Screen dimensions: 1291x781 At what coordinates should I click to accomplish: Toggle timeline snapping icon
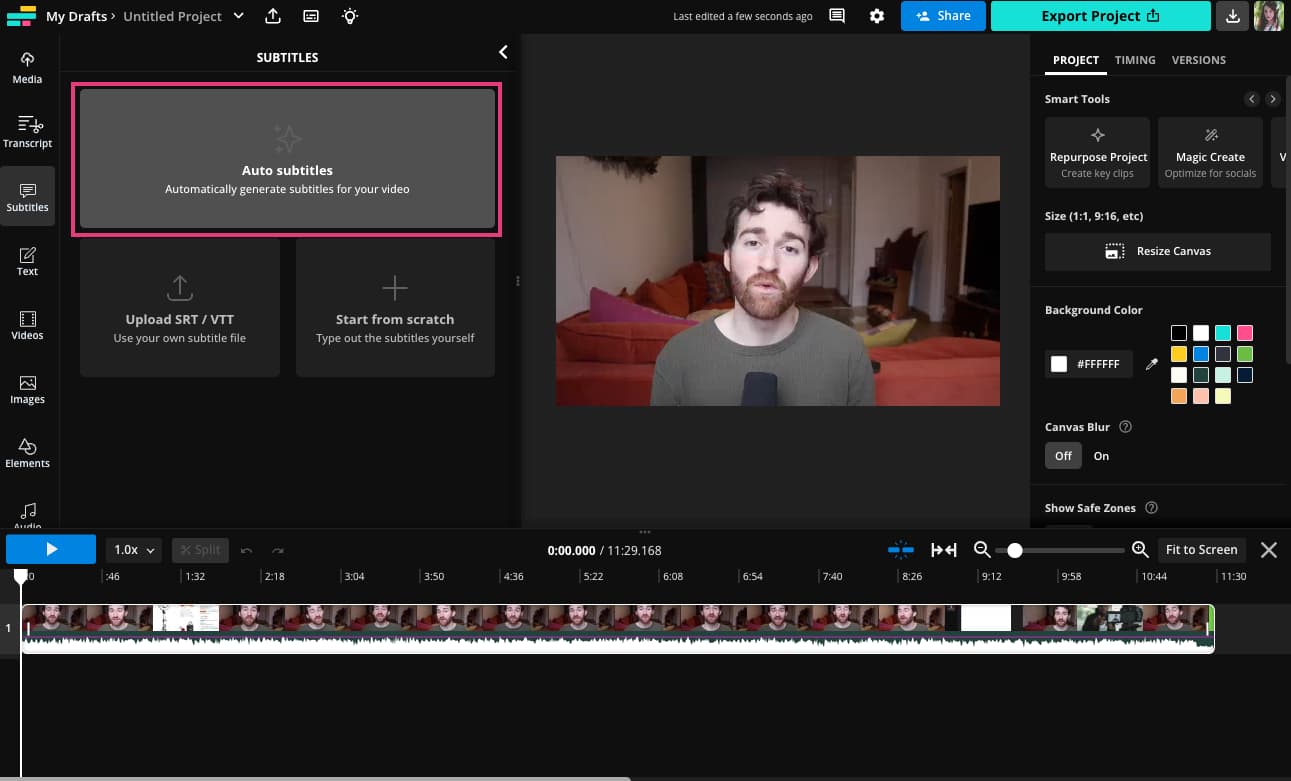901,549
